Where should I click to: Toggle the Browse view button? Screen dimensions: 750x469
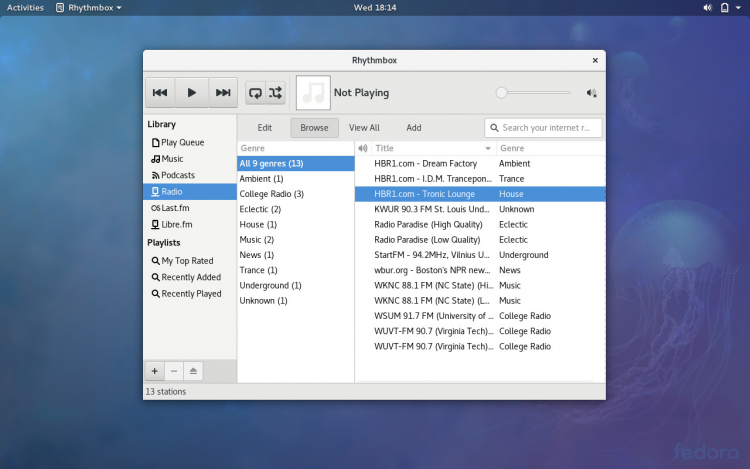pos(314,128)
